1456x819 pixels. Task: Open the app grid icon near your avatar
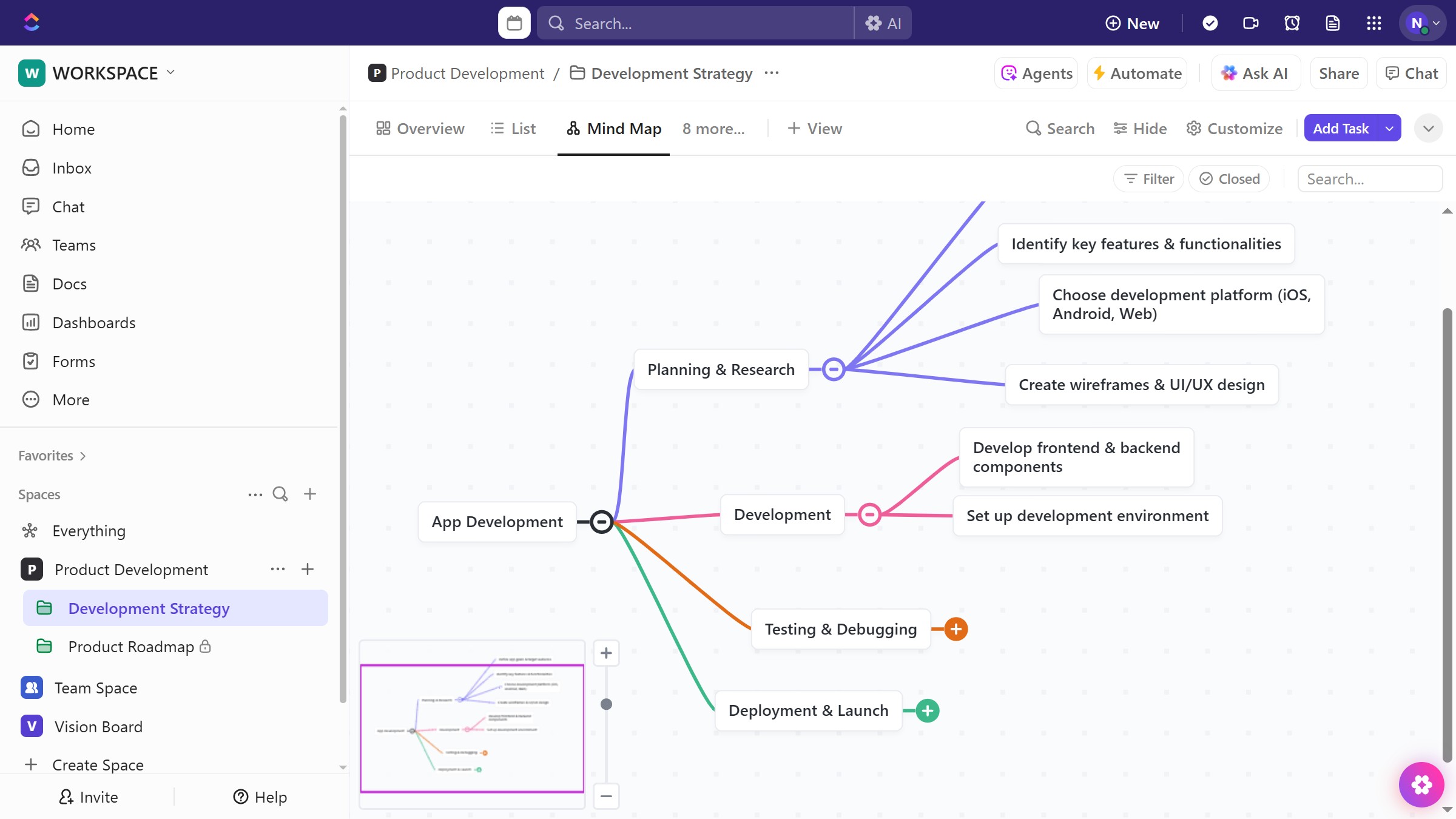click(1373, 22)
